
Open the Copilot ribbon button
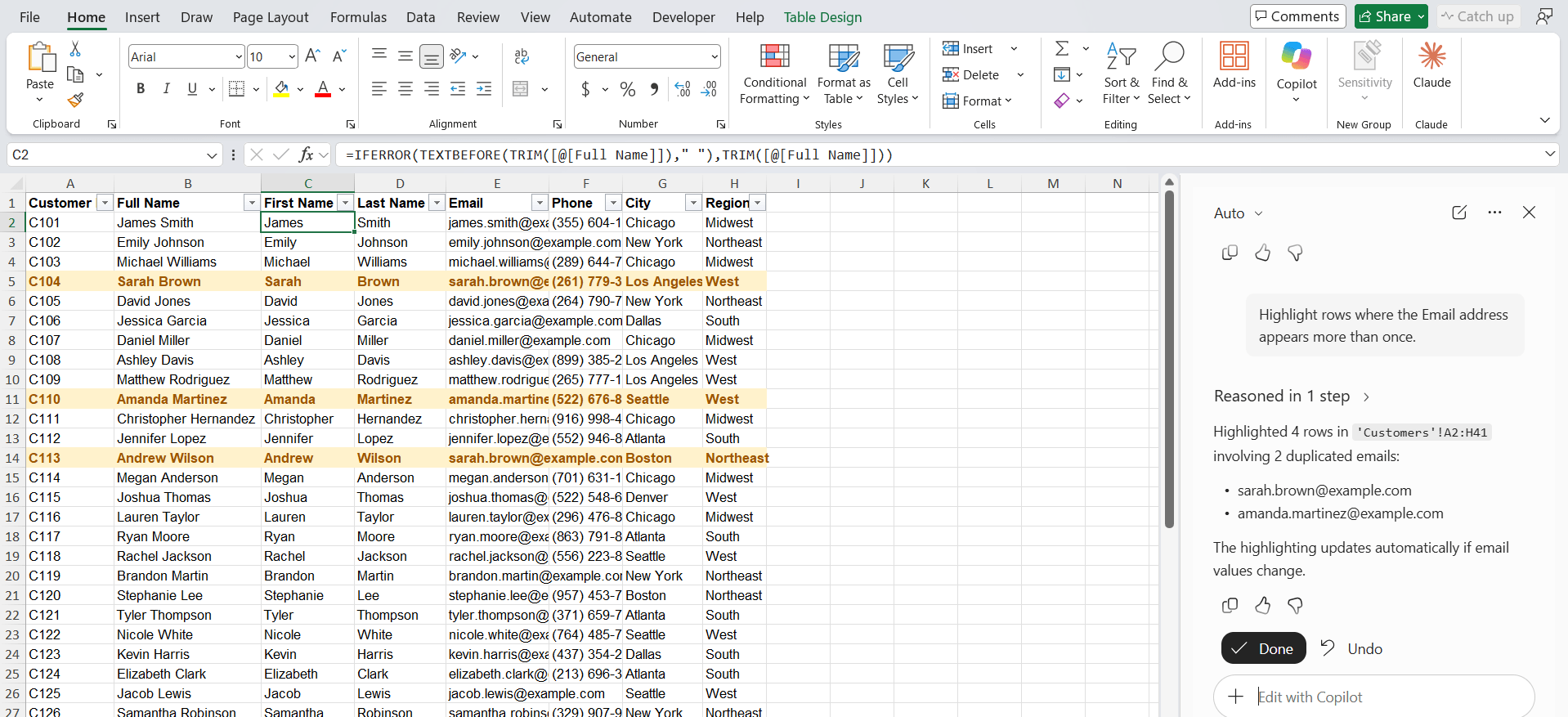[1297, 72]
